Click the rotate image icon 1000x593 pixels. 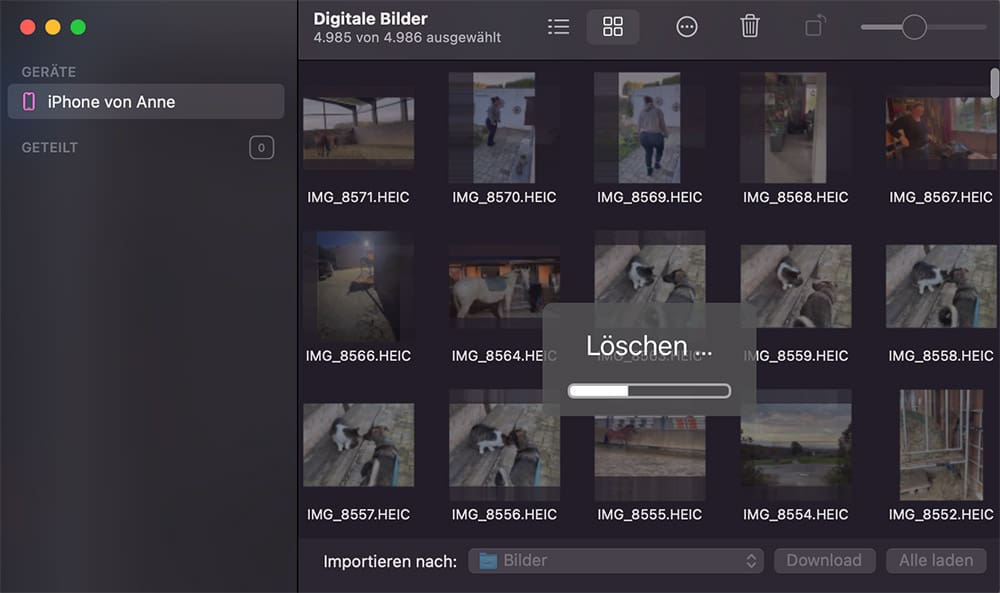click(815, 27)
